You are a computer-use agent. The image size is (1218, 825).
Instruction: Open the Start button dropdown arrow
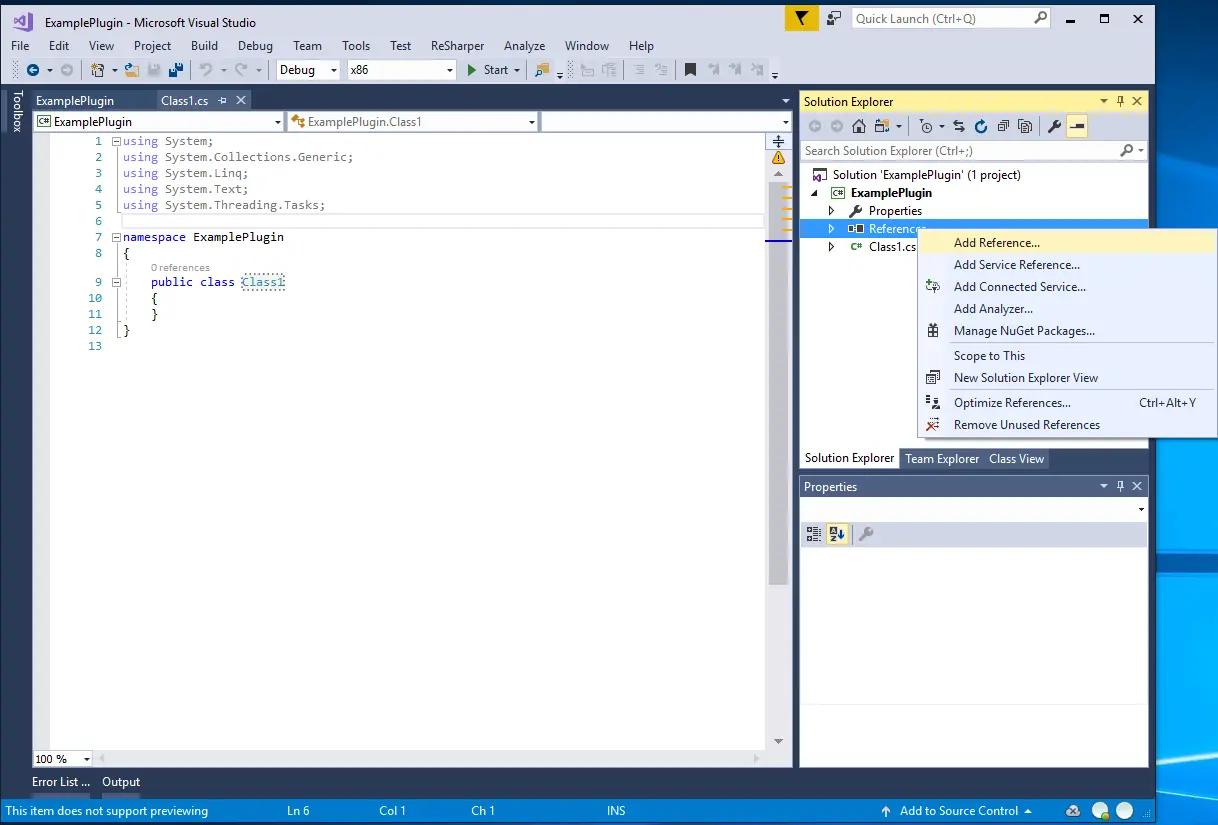coord(517,70)
